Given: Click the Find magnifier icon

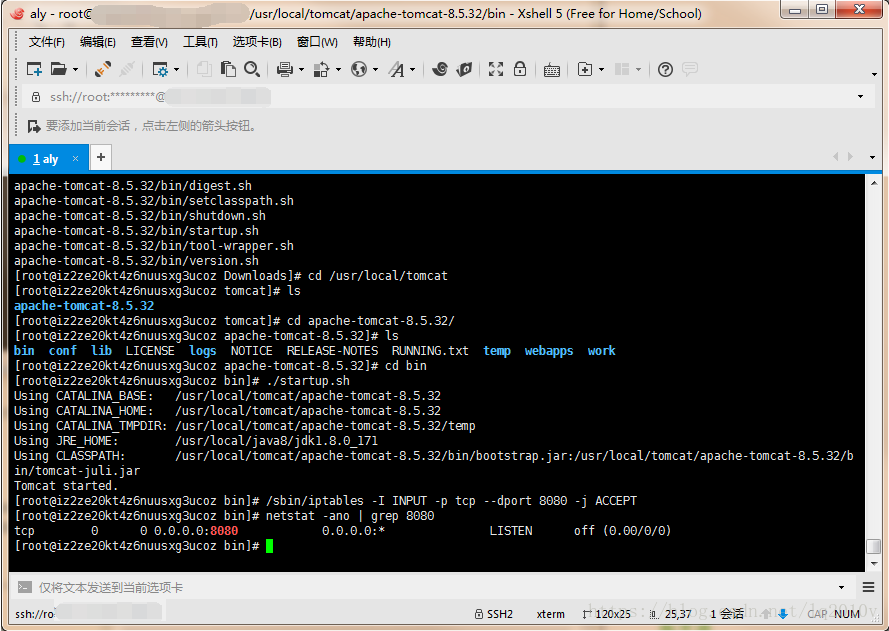Looking at the screenshot, I should (x=252, y=69).
